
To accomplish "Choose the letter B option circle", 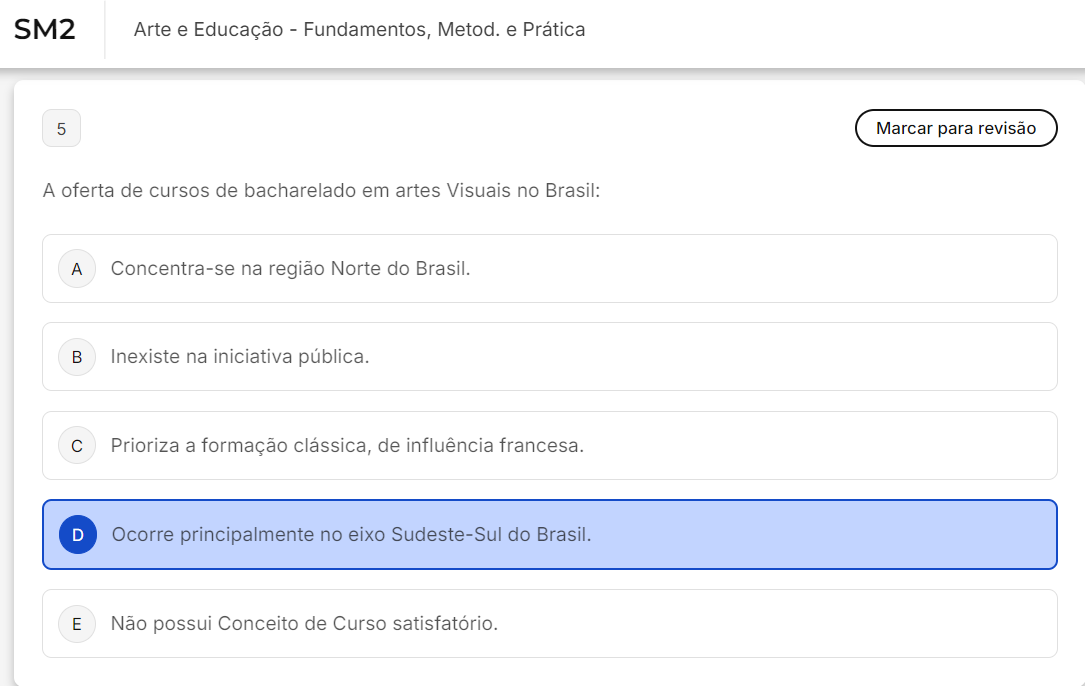I will (x=77, y=356).
